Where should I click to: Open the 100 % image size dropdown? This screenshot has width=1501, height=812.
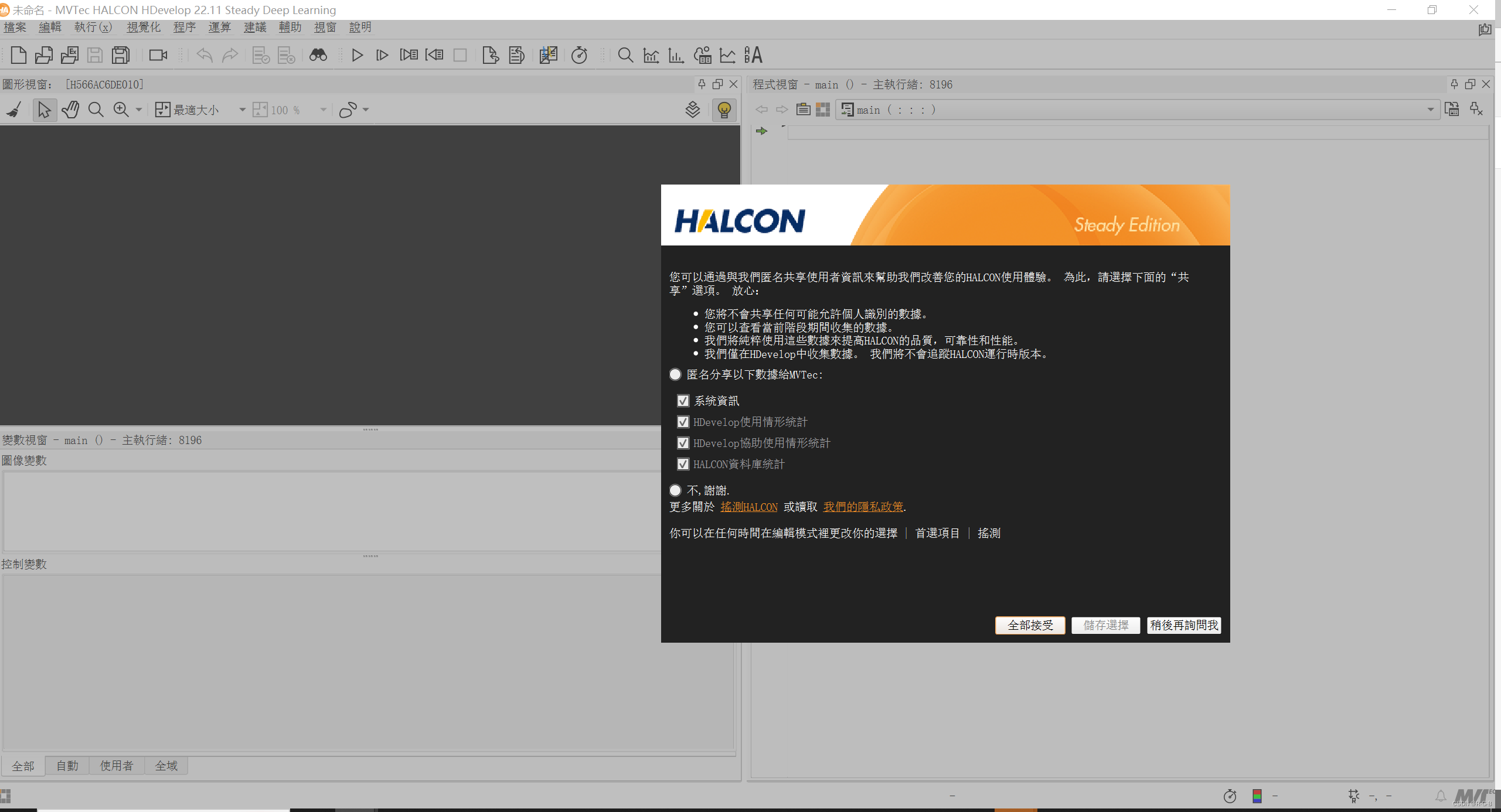[323, 110]
